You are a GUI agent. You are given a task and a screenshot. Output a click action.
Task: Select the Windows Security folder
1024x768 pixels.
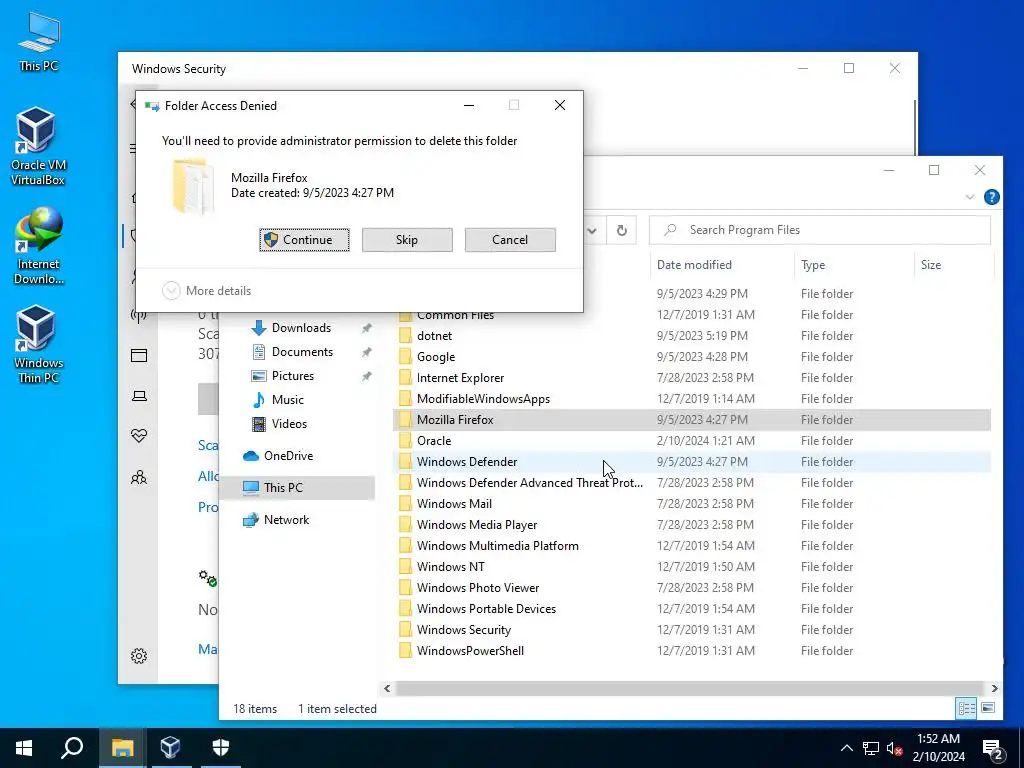(692, 630)
